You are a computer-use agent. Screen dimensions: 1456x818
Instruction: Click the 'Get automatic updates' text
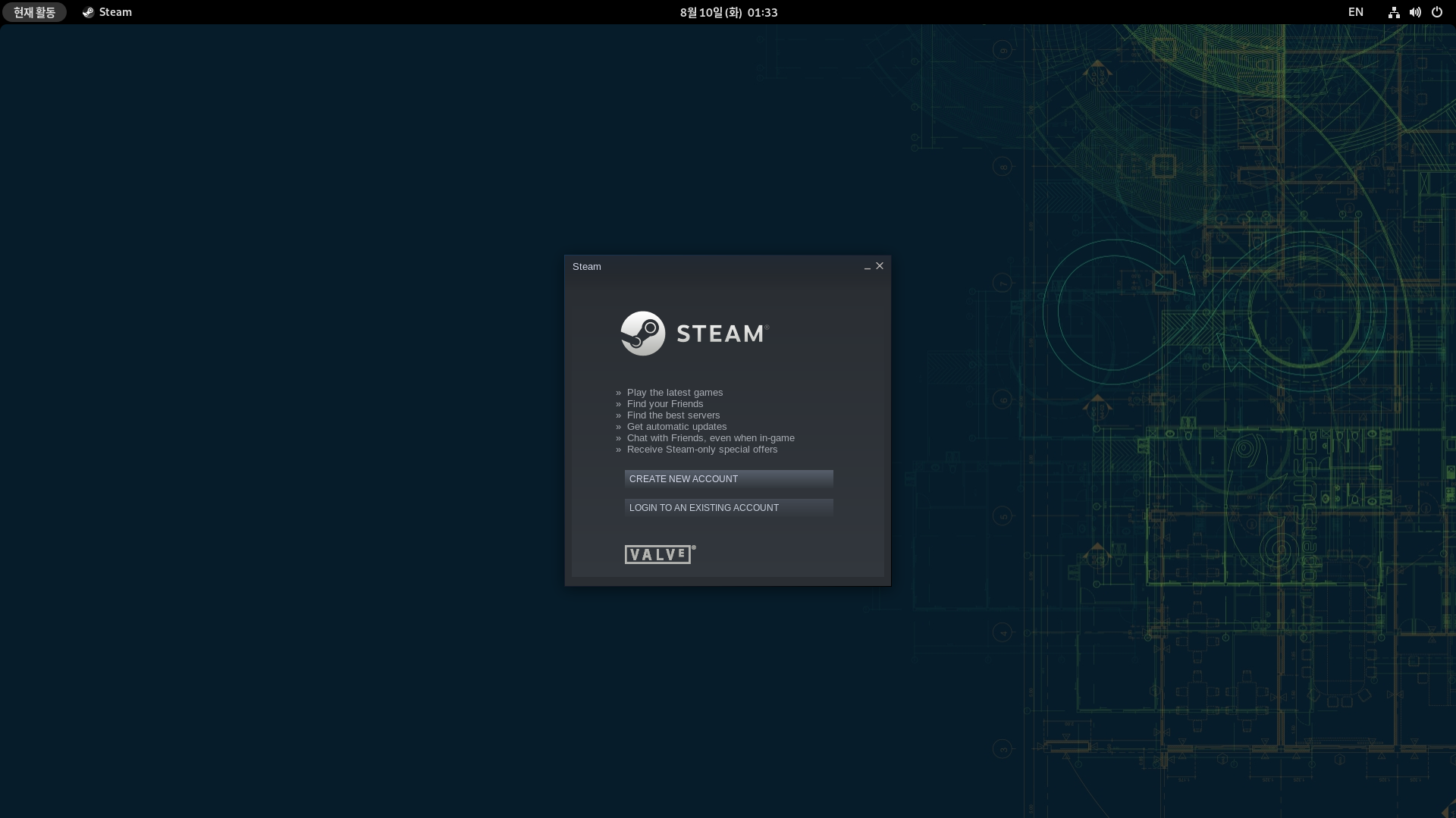point(676,427)
